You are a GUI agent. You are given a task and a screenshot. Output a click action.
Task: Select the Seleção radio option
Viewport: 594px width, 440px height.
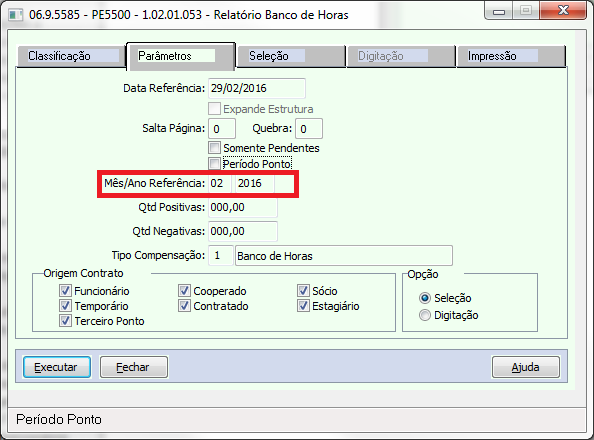(425, 298)
